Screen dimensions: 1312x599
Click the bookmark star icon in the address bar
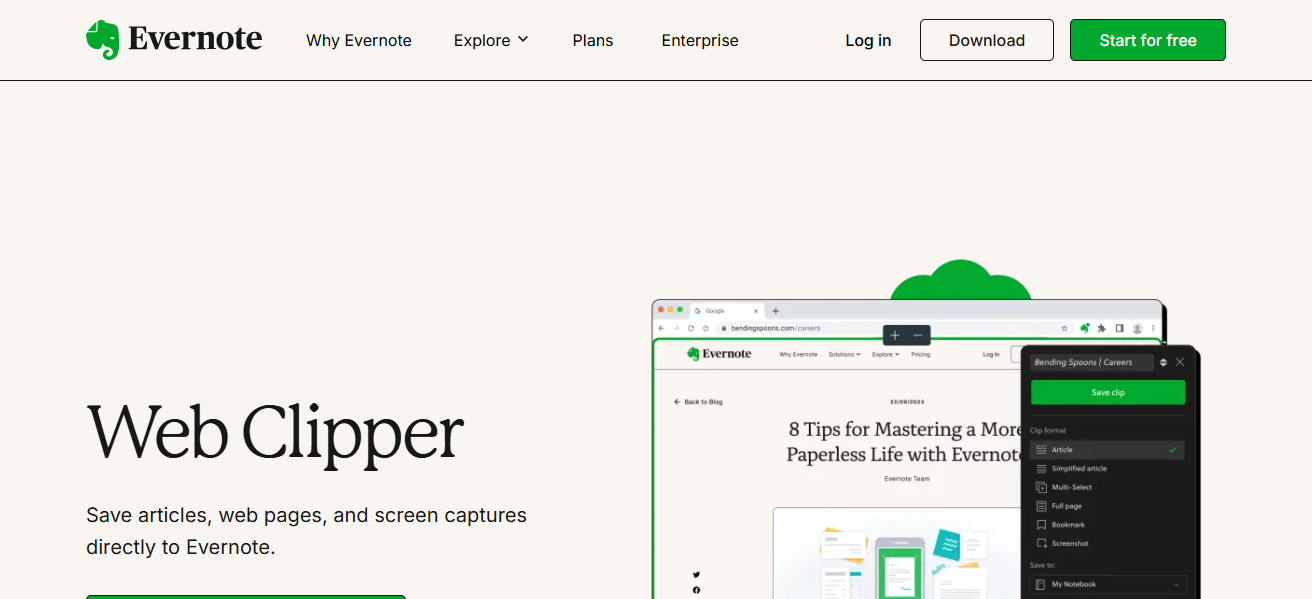(x=1064, y=328)
